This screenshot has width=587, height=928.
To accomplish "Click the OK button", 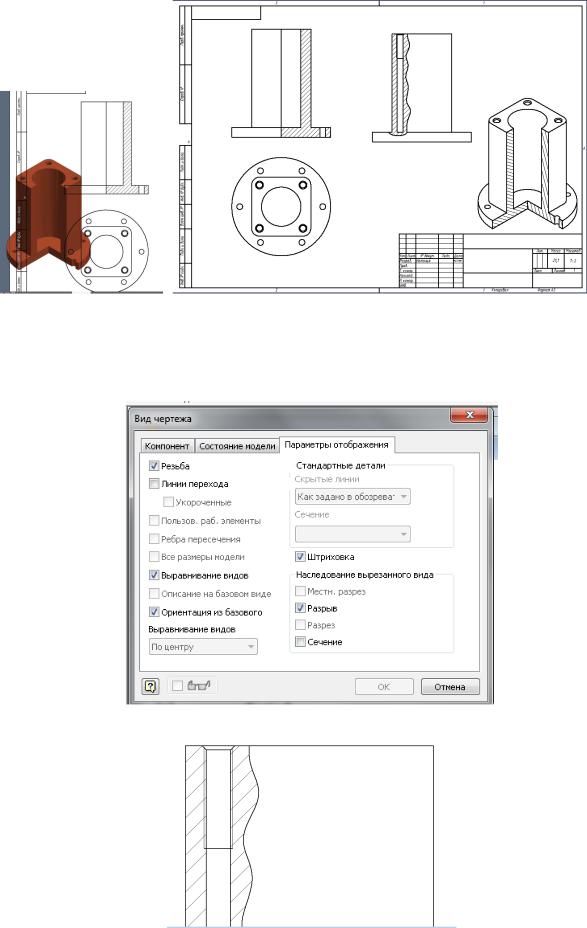I will (383, 687).
